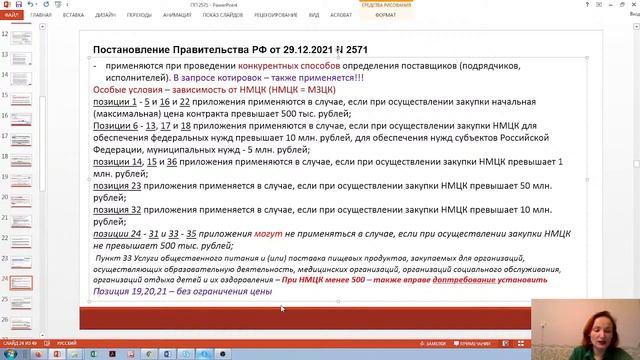Screen dimensions: 640x360
Task: Select slide 16 thumbnail
Action: coord(21,120)
